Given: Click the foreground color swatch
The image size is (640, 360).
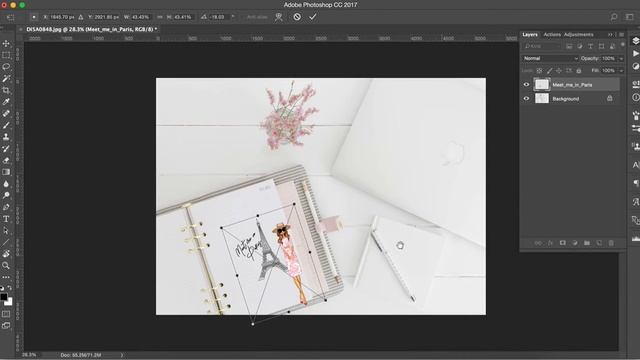Looking at the screenshot, I should (x=4, y=297).
